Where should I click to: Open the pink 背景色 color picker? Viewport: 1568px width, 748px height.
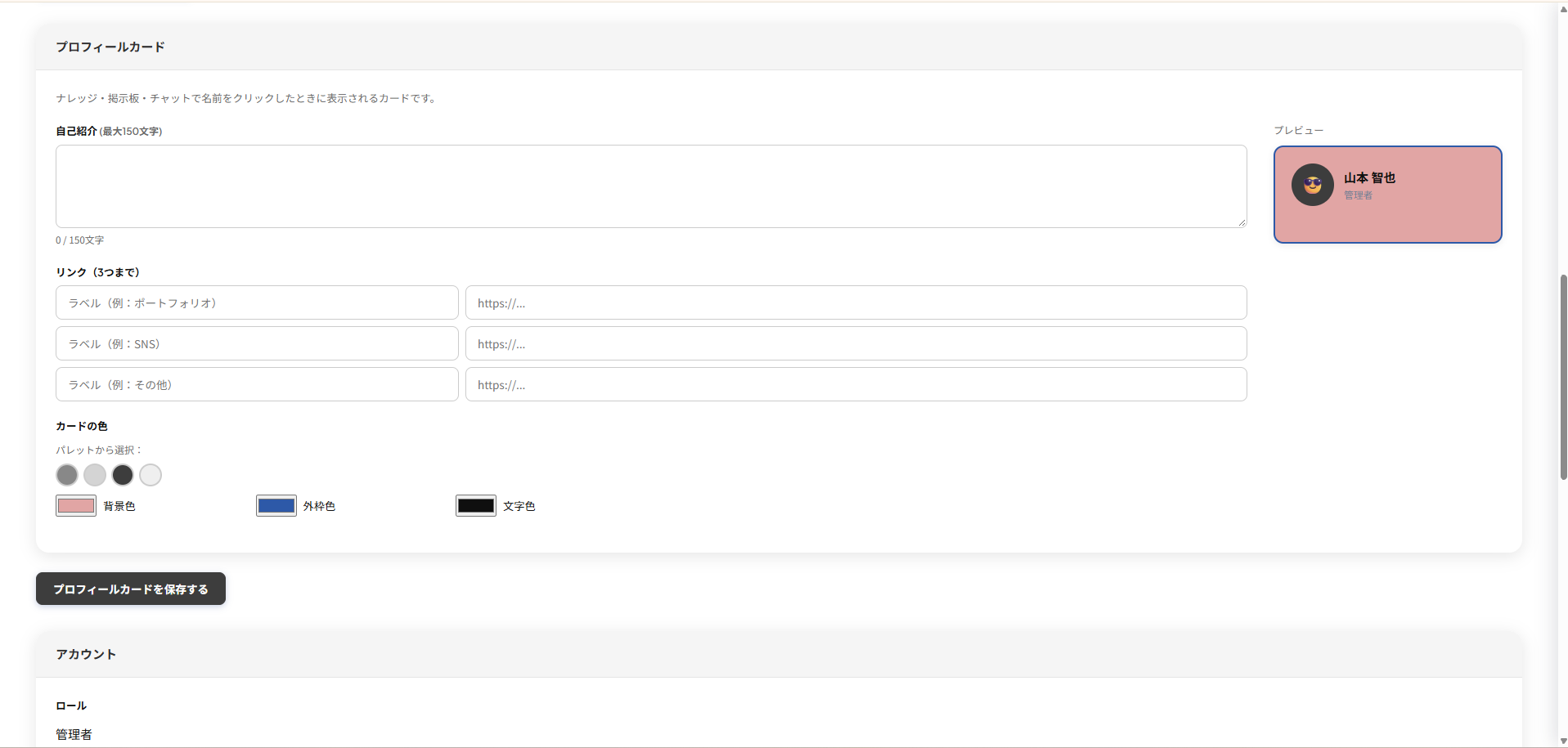coord(76,505)
